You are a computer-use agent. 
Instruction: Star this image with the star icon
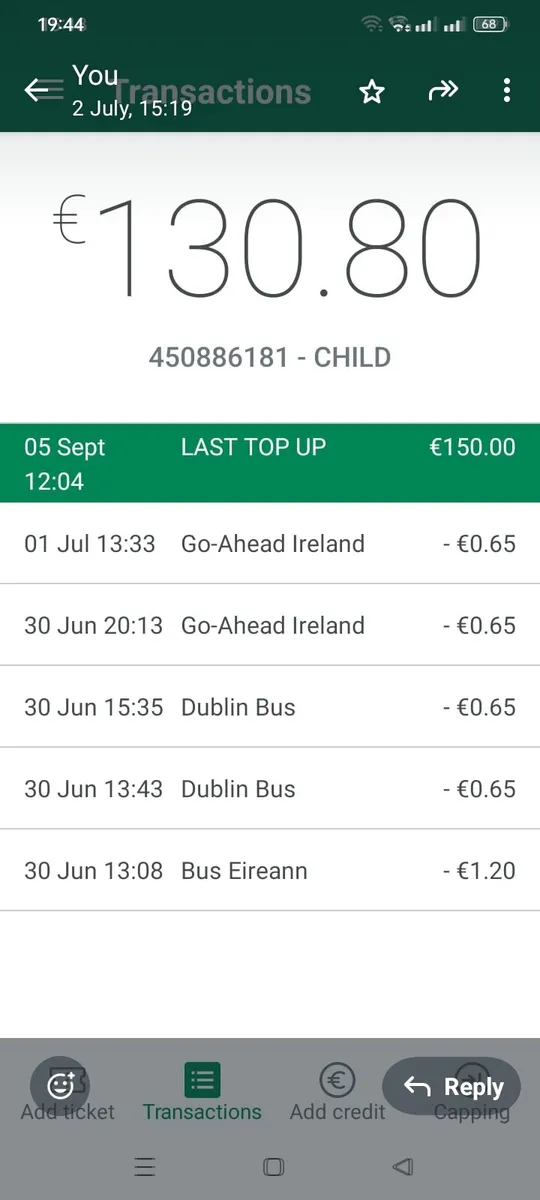coord(372,92)
